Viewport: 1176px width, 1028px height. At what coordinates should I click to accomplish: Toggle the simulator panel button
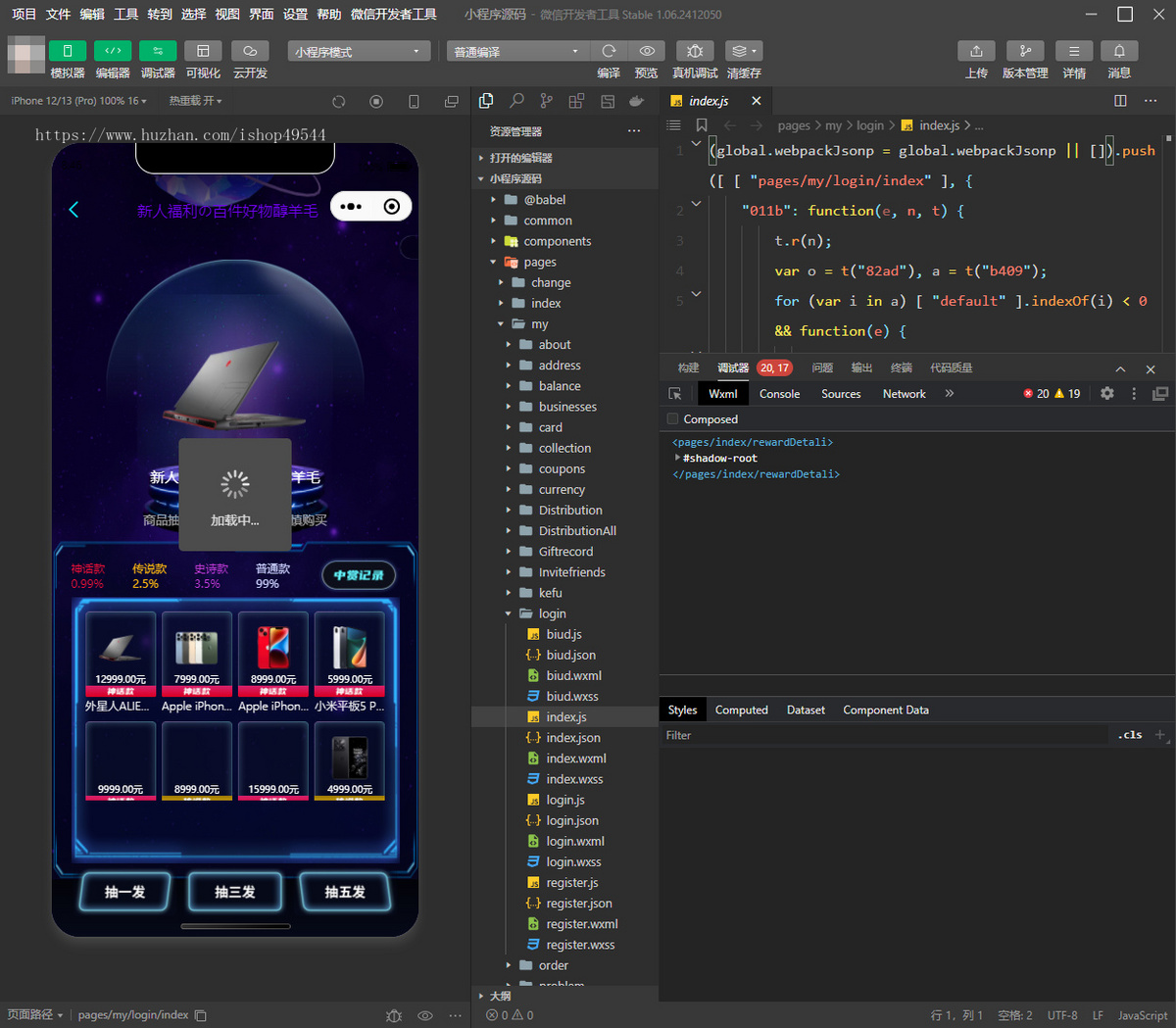click(x=68, y=51)
